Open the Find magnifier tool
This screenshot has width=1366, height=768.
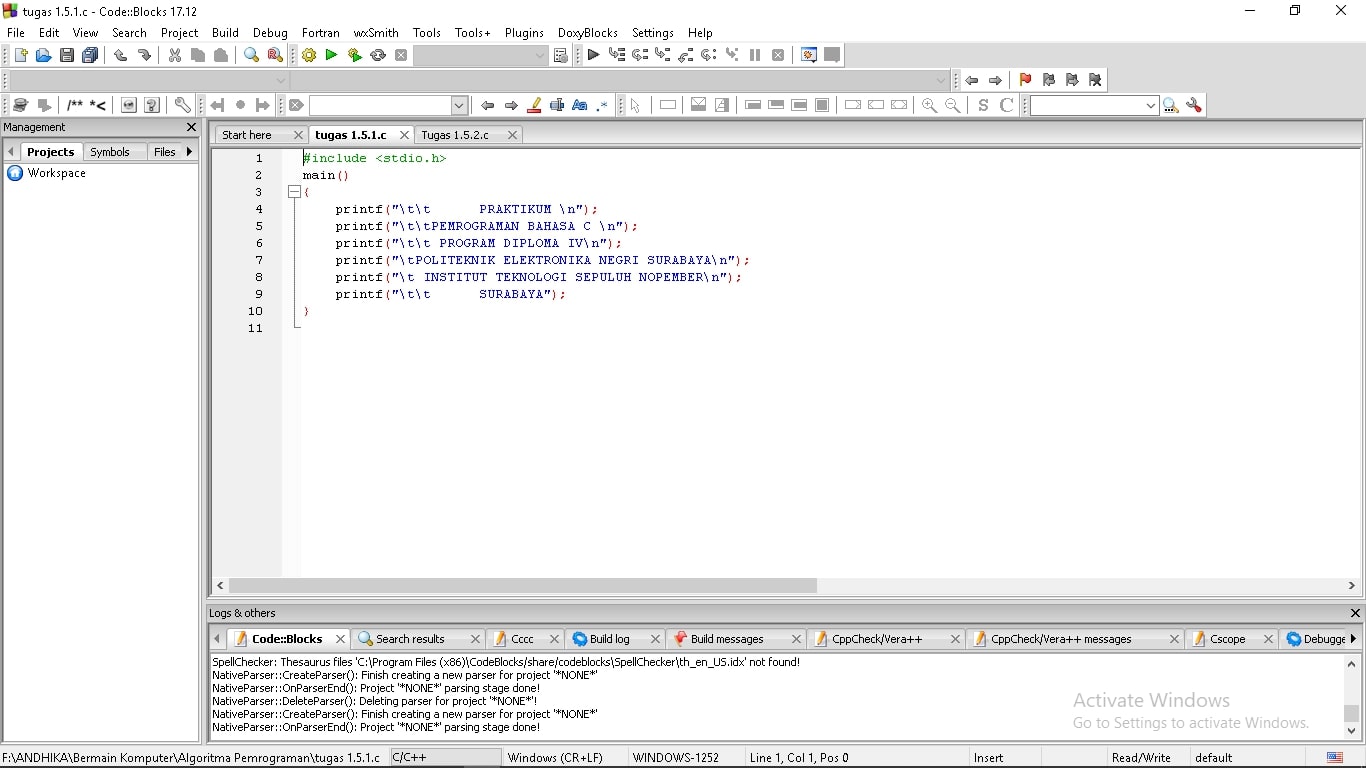click(252, 56)
